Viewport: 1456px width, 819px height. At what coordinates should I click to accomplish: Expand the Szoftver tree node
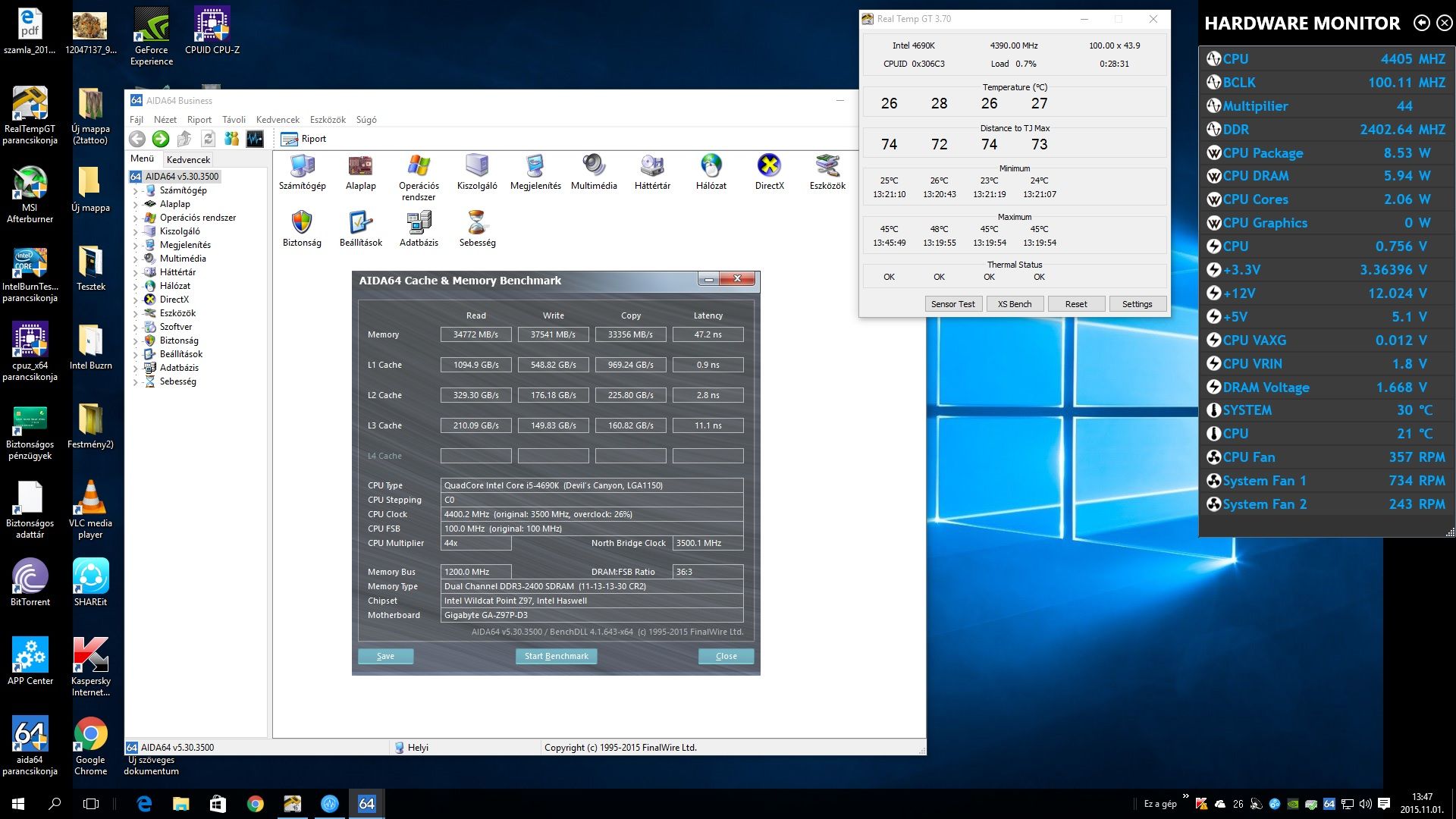pos(136,327)
